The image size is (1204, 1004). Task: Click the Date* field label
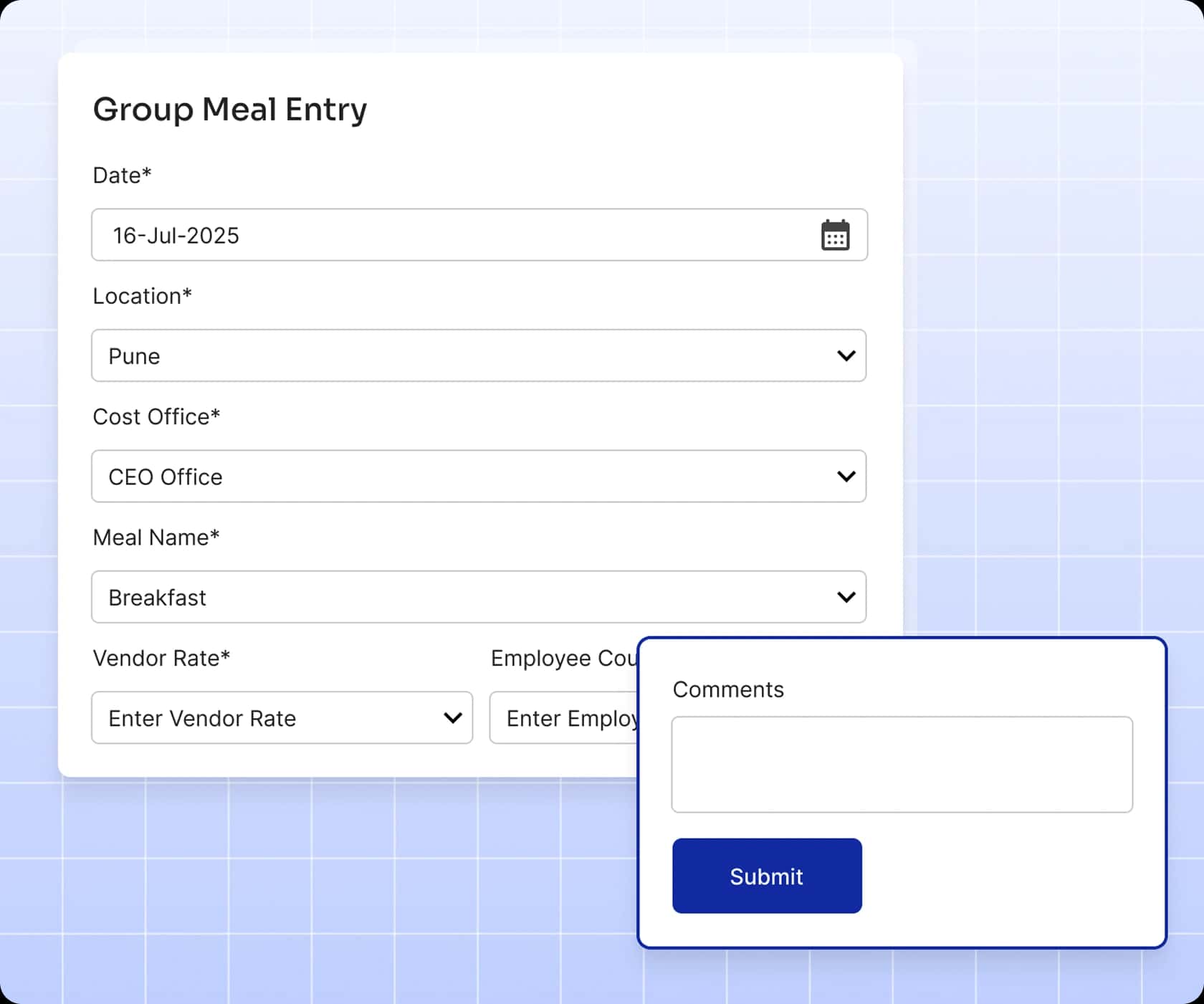(122, 176)
